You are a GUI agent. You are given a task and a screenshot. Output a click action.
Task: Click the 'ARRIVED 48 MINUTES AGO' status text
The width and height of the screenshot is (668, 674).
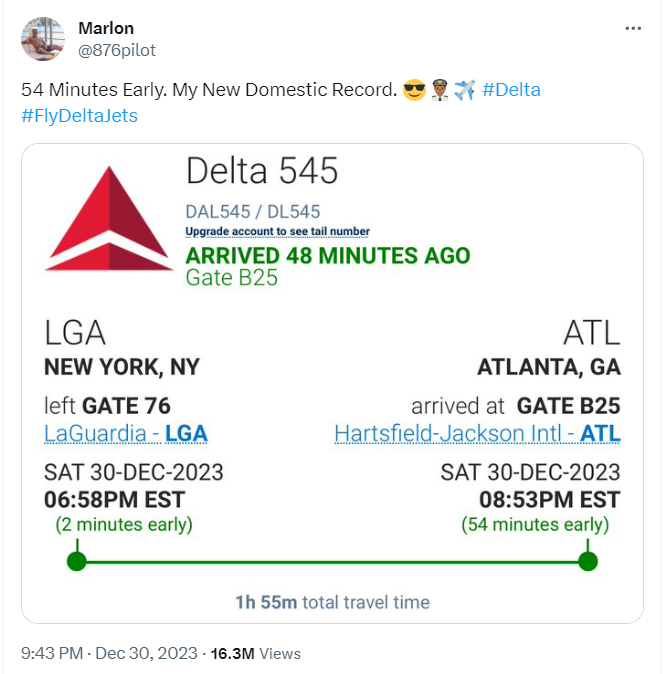[327, 255]
